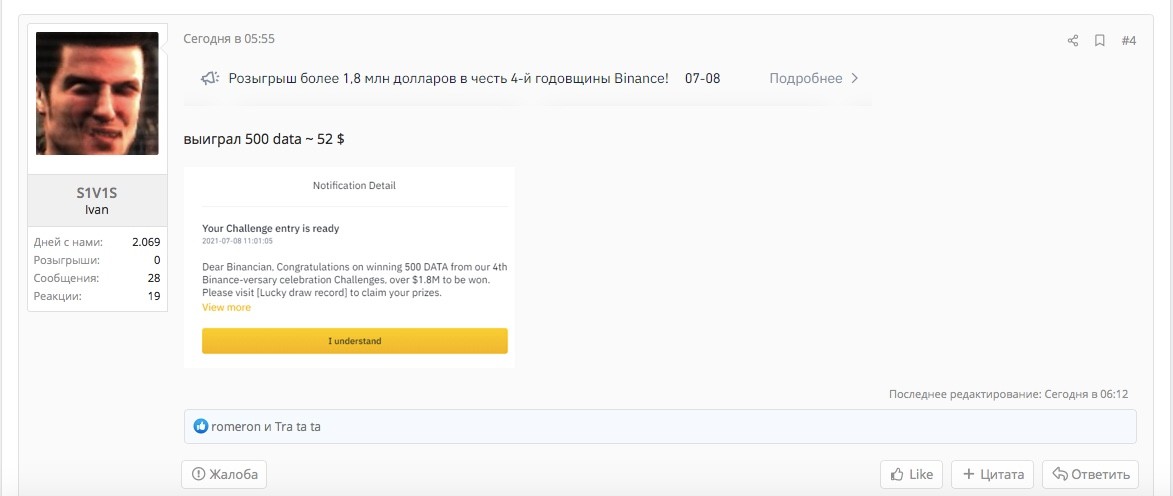Quote this post with the Цитата button
Viewport: 1173px width, 496px height.
coord(993,474)
